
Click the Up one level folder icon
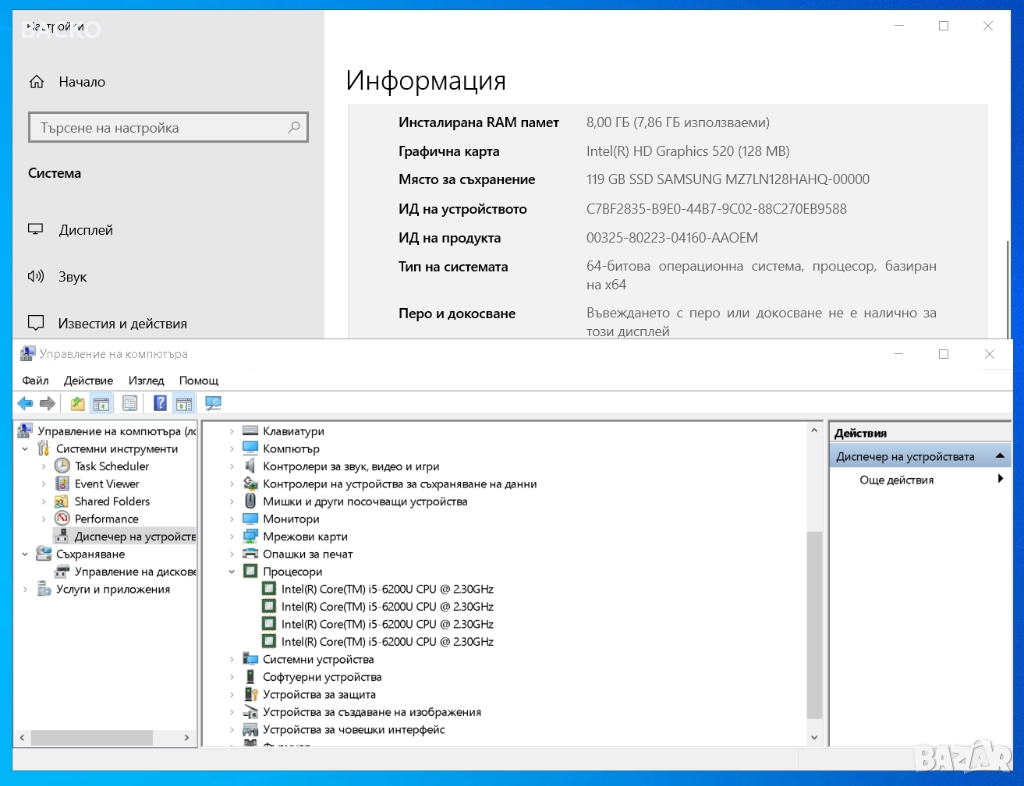pyautogui.click(x=77, y=403)
